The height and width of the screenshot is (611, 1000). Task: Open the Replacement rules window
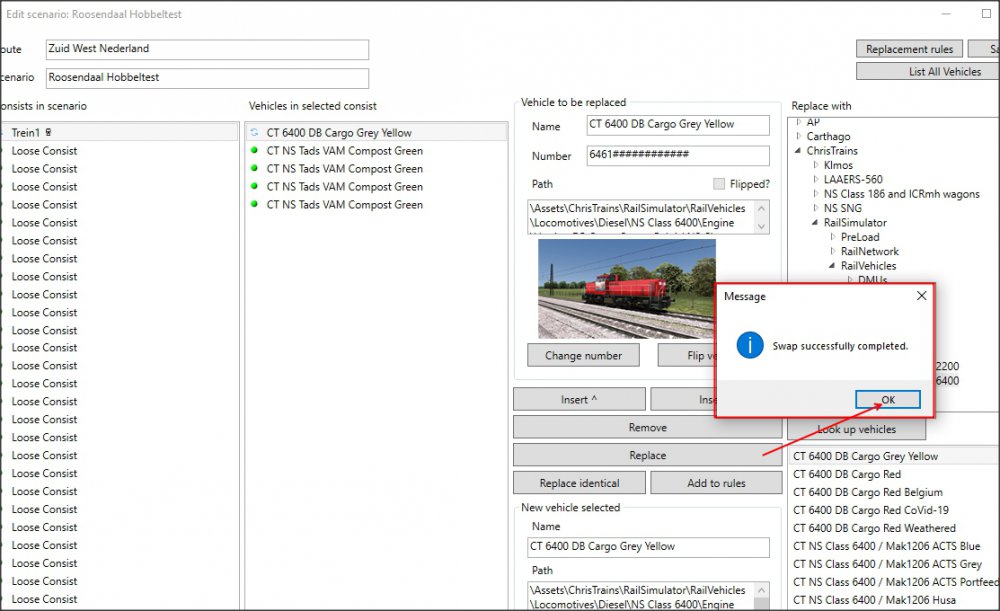pos(909,49)
